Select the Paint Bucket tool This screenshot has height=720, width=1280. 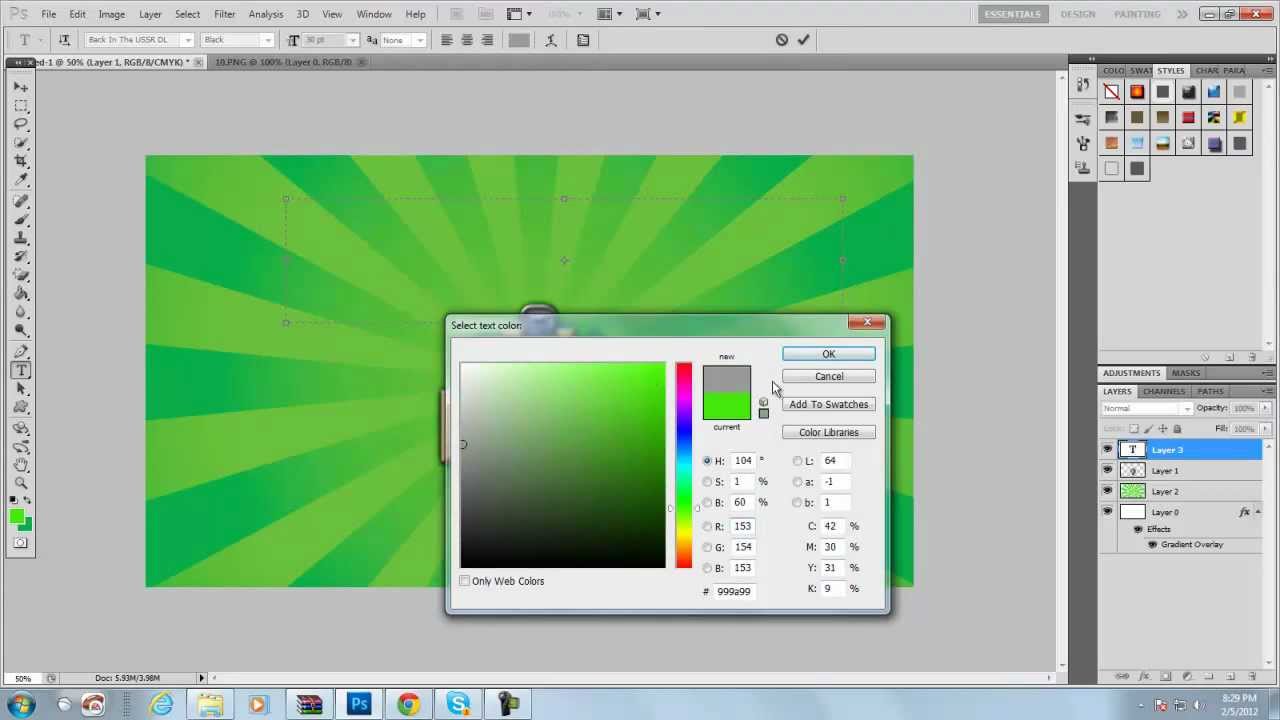tap(21, 294)
